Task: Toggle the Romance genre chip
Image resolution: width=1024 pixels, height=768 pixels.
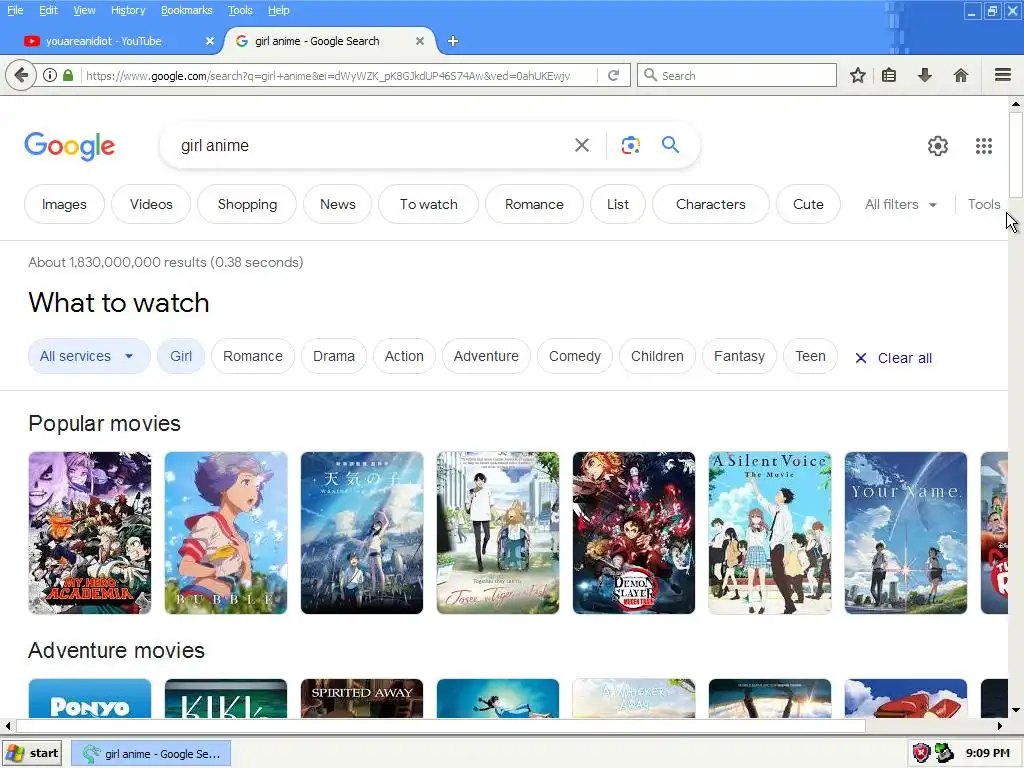Action: point(253,356)
